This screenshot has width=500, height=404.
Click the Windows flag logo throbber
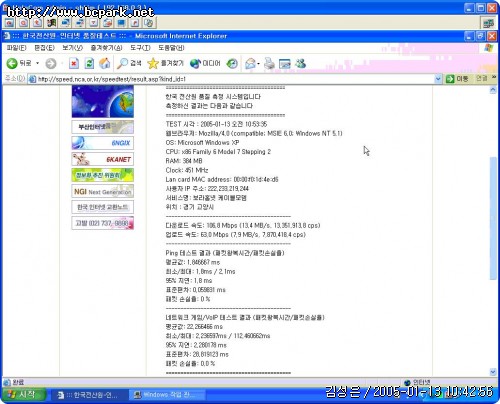(488, 48)
